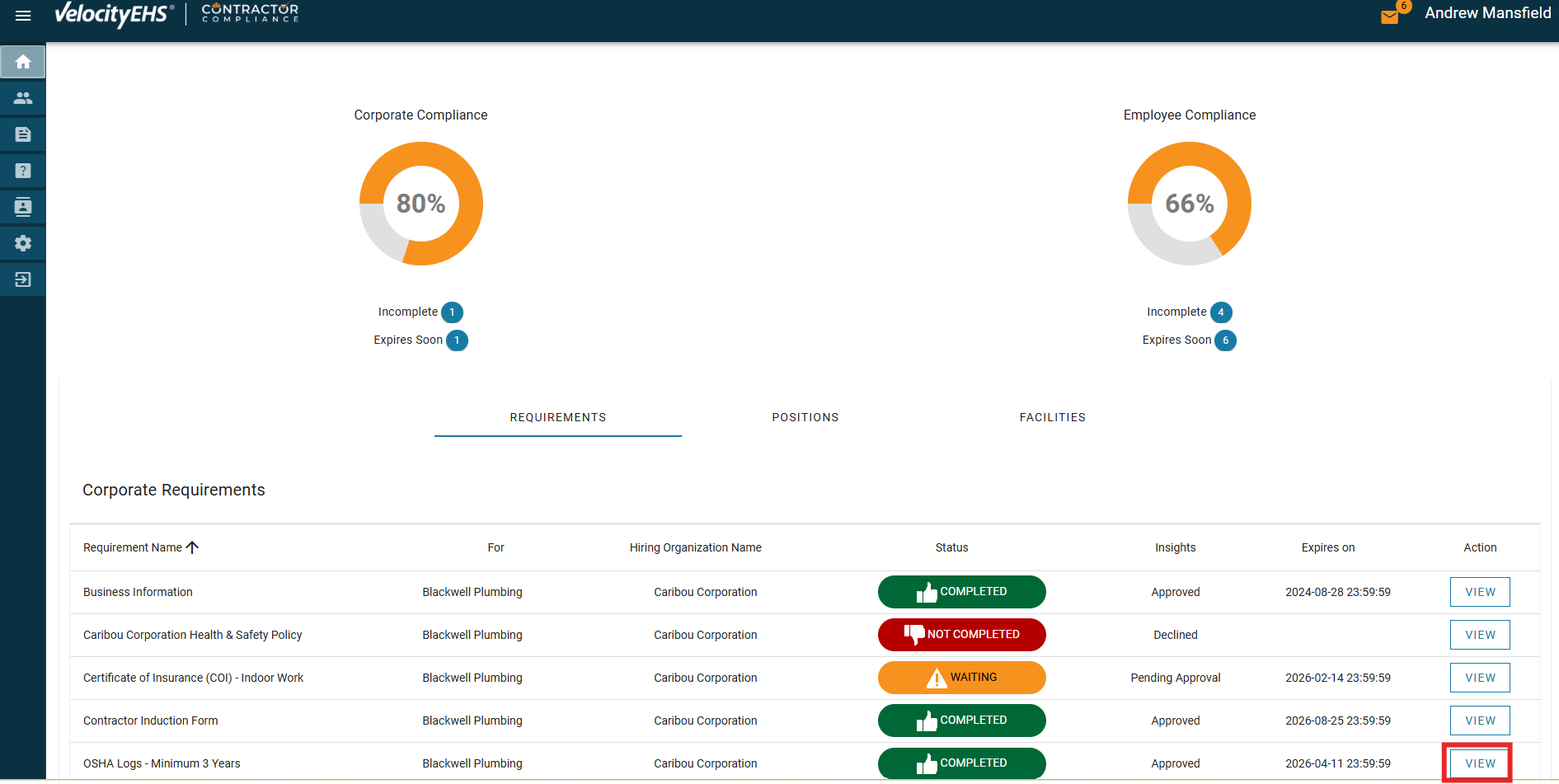Open the hamburger navigation menu
Image resolution: width=1559 pixels, height=784 pixels.
point(23,16)
